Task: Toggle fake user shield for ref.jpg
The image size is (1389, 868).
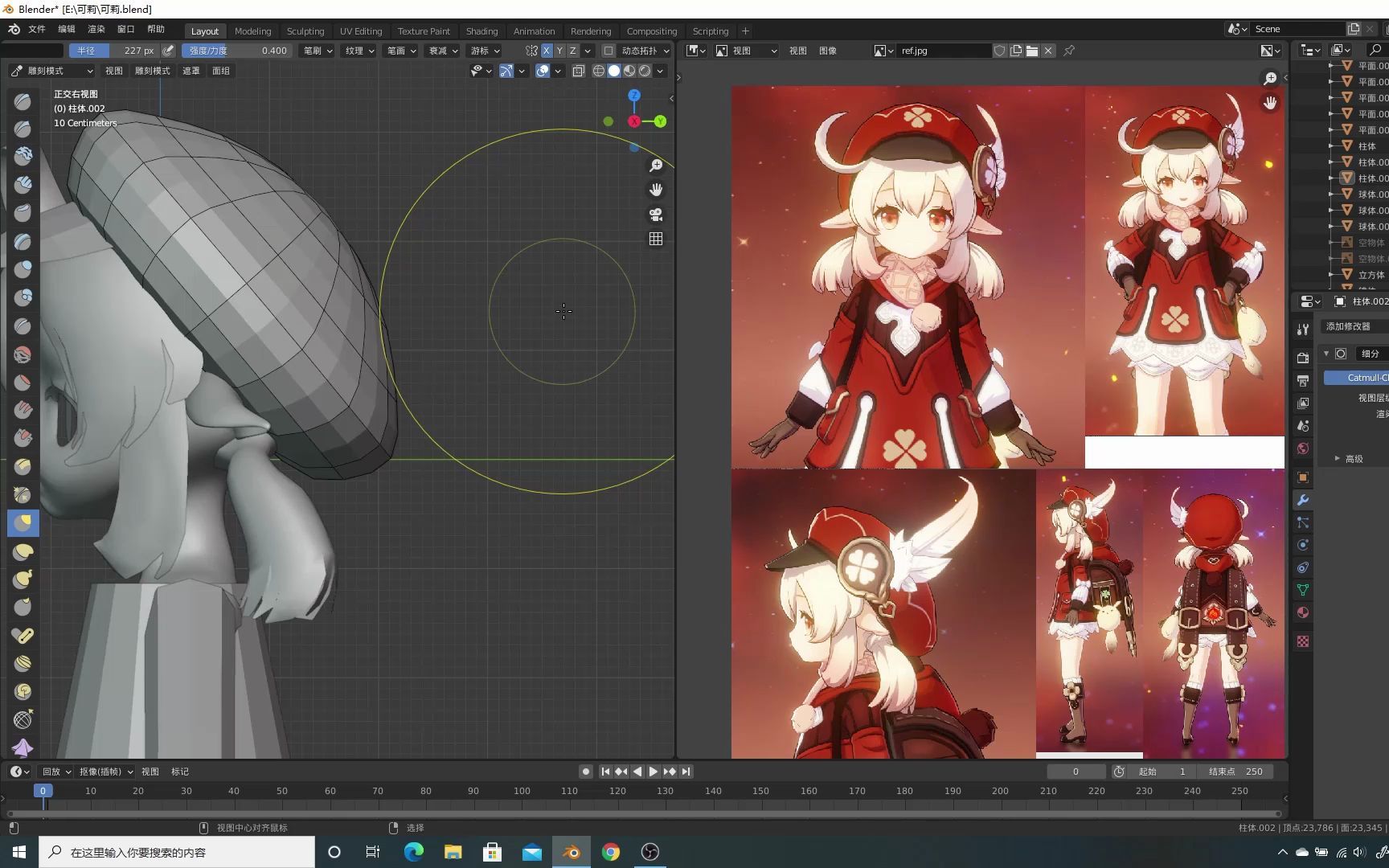Action: pyautogui.click(x=1000, y=51)
